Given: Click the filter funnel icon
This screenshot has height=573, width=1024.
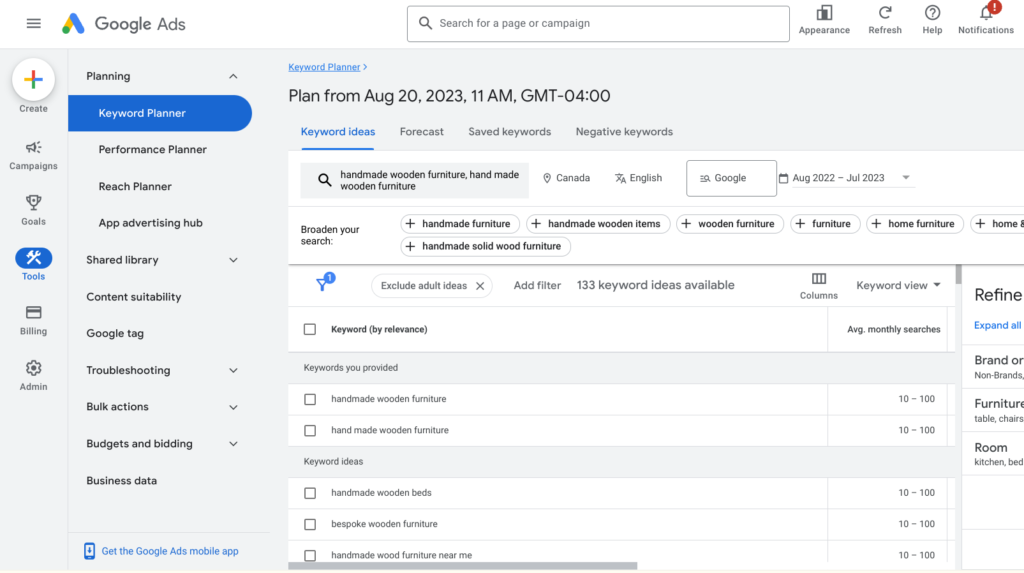Looking at the screenshot, I should [324, 284].
